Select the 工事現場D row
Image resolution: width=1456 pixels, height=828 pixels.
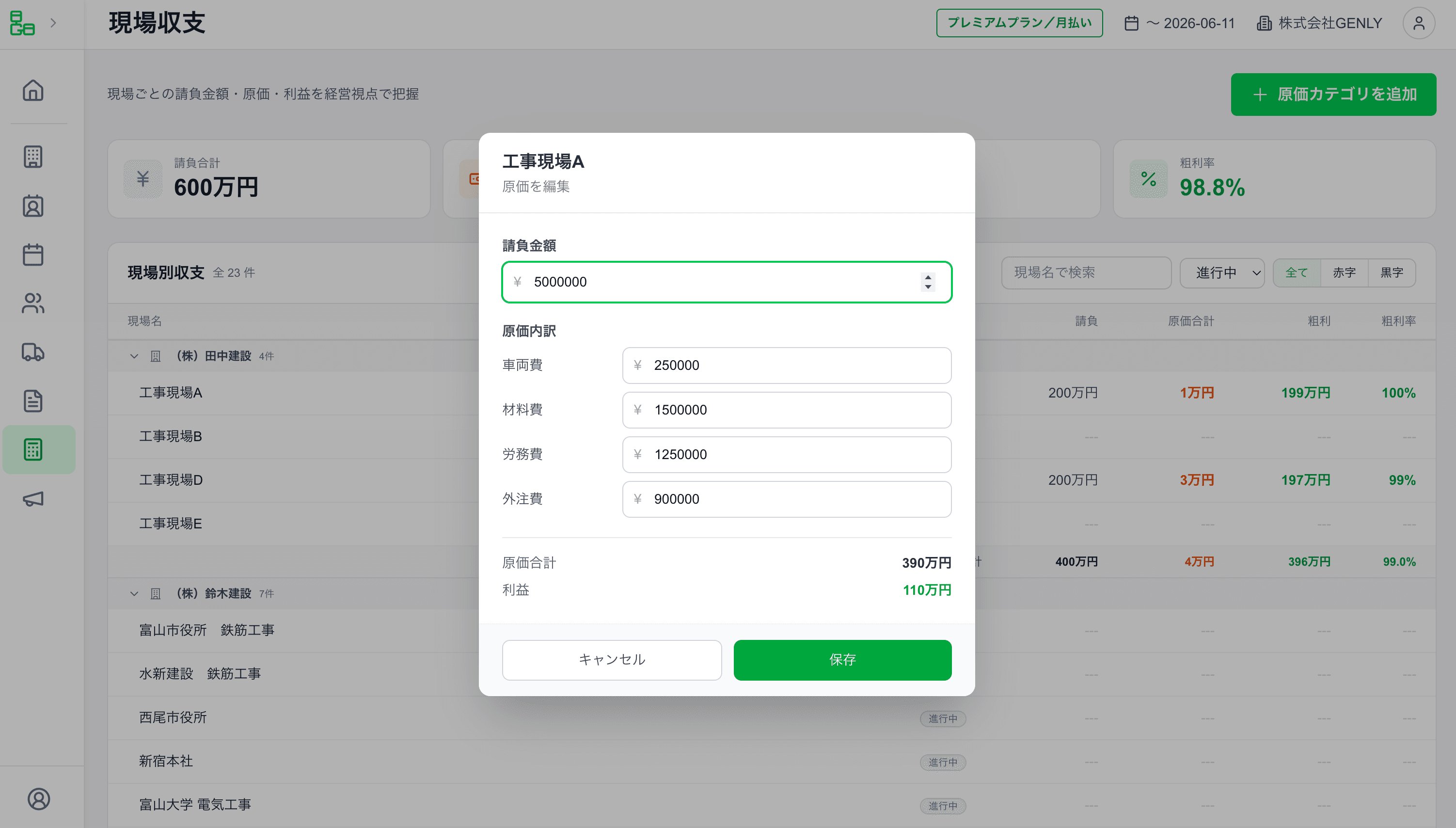(x=772, y=480)
